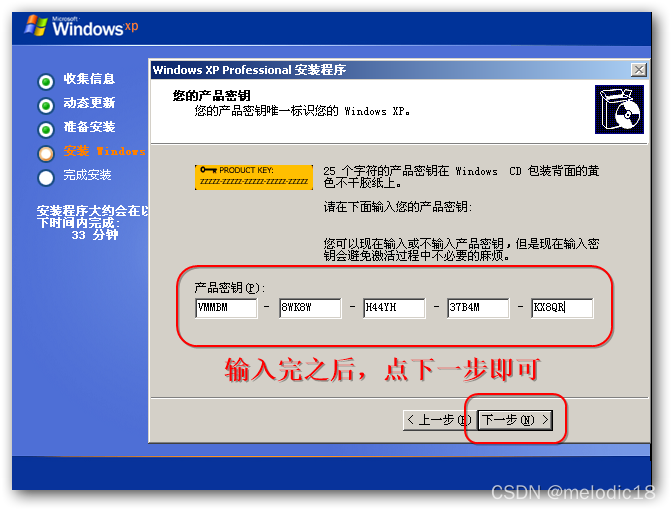Click the dialog title Windows XP Professional 安装程序
Screen dimensions: 672x510
(x=249, y=70)
